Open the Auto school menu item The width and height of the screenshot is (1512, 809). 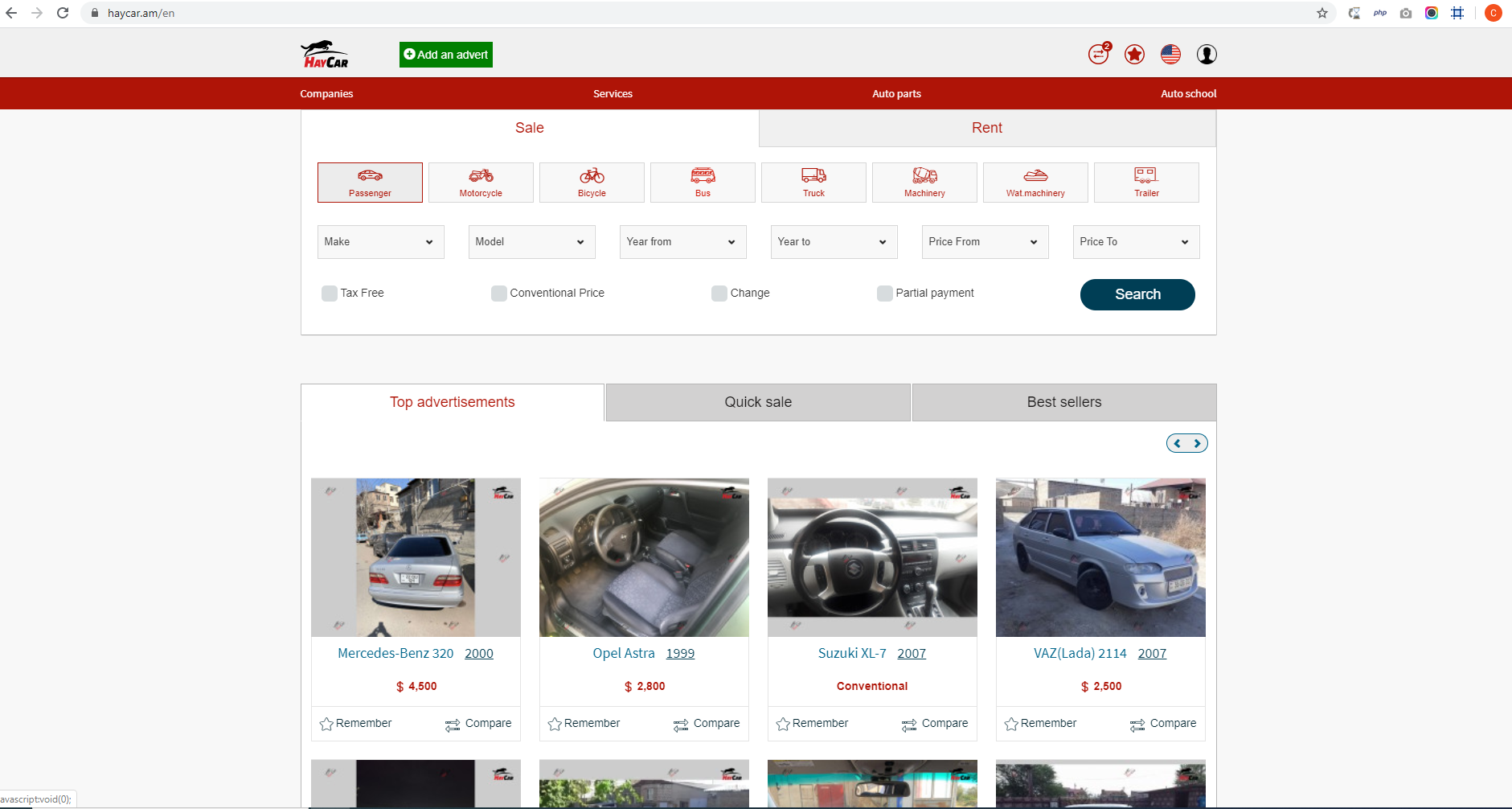[1188, 94]
